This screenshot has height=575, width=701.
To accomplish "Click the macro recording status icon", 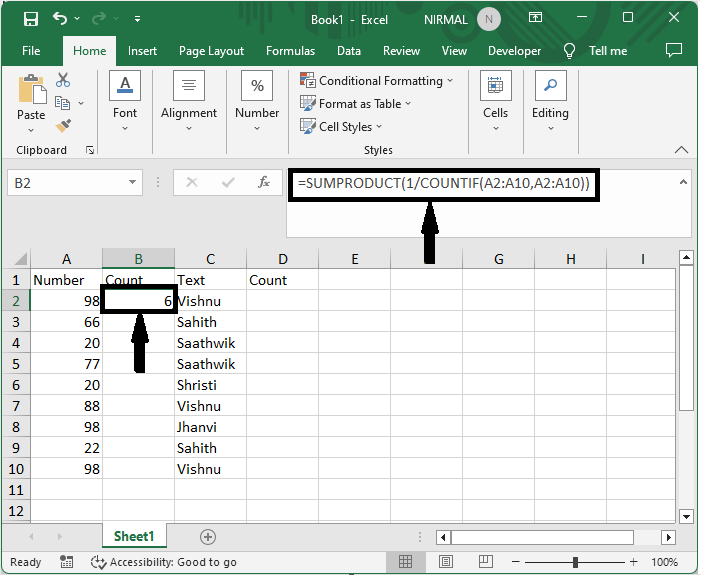I will pyautogui.click(x=67, y=562).
